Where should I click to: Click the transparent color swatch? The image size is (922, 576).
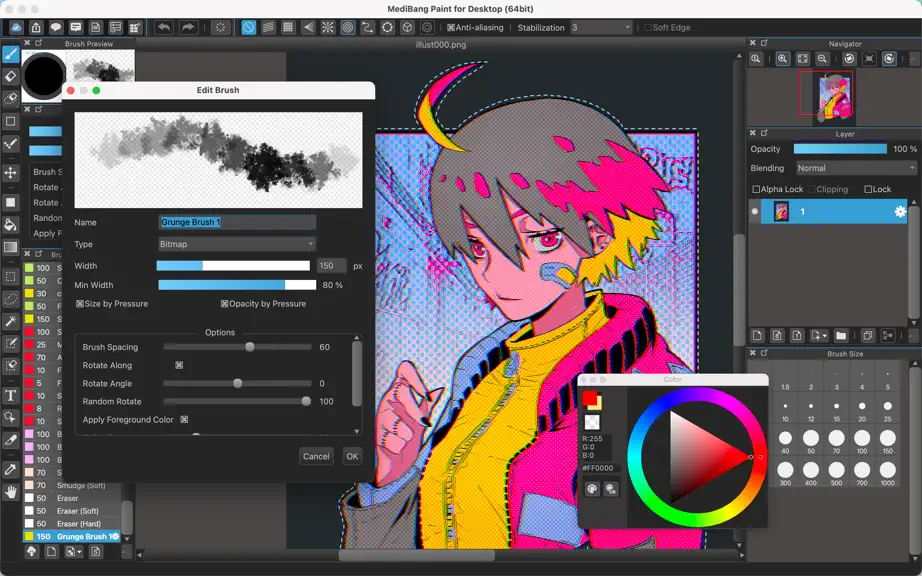click(x=592, y=421)
